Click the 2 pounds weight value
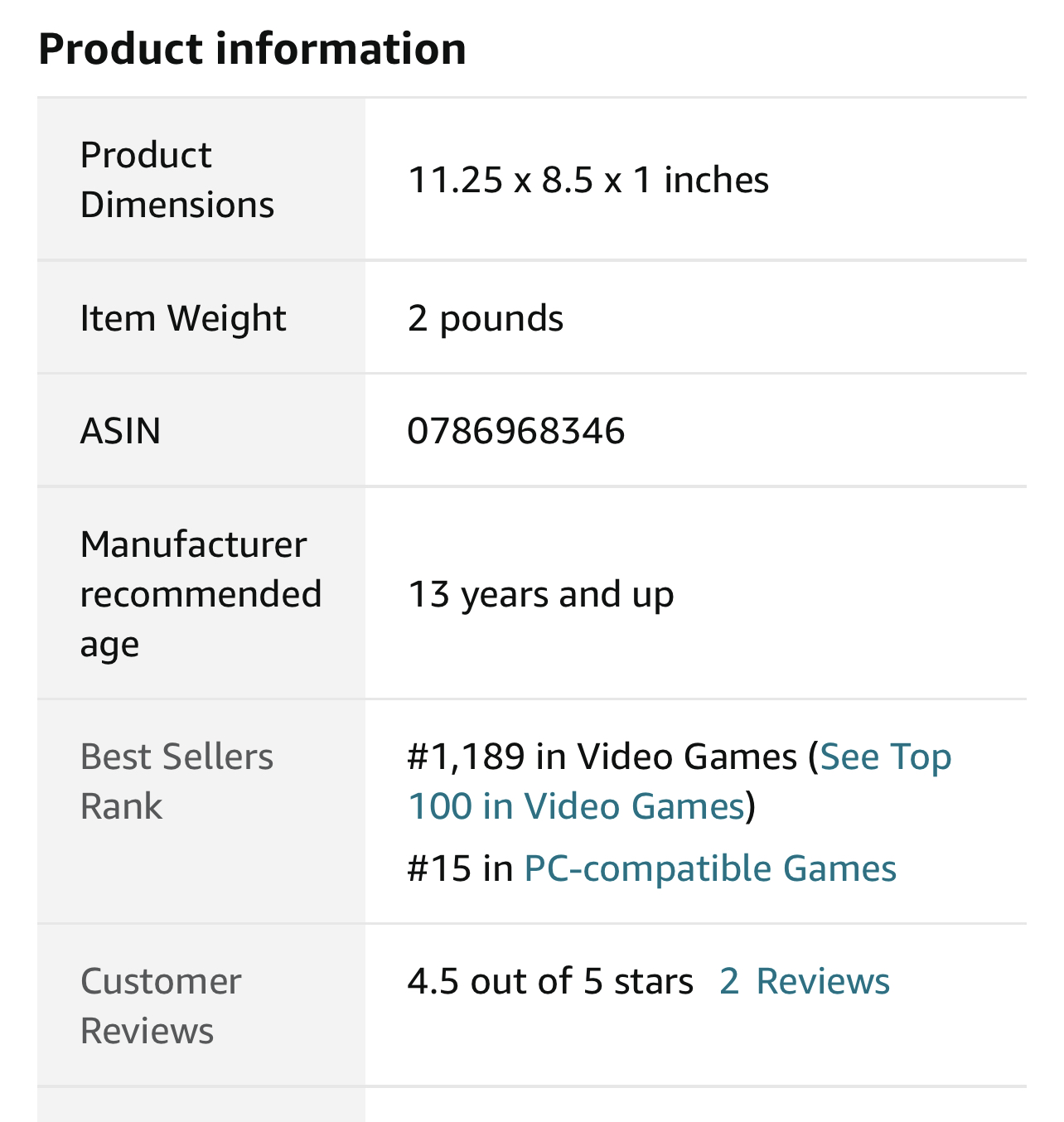Screen dimensions: 1064x1122 486,318
